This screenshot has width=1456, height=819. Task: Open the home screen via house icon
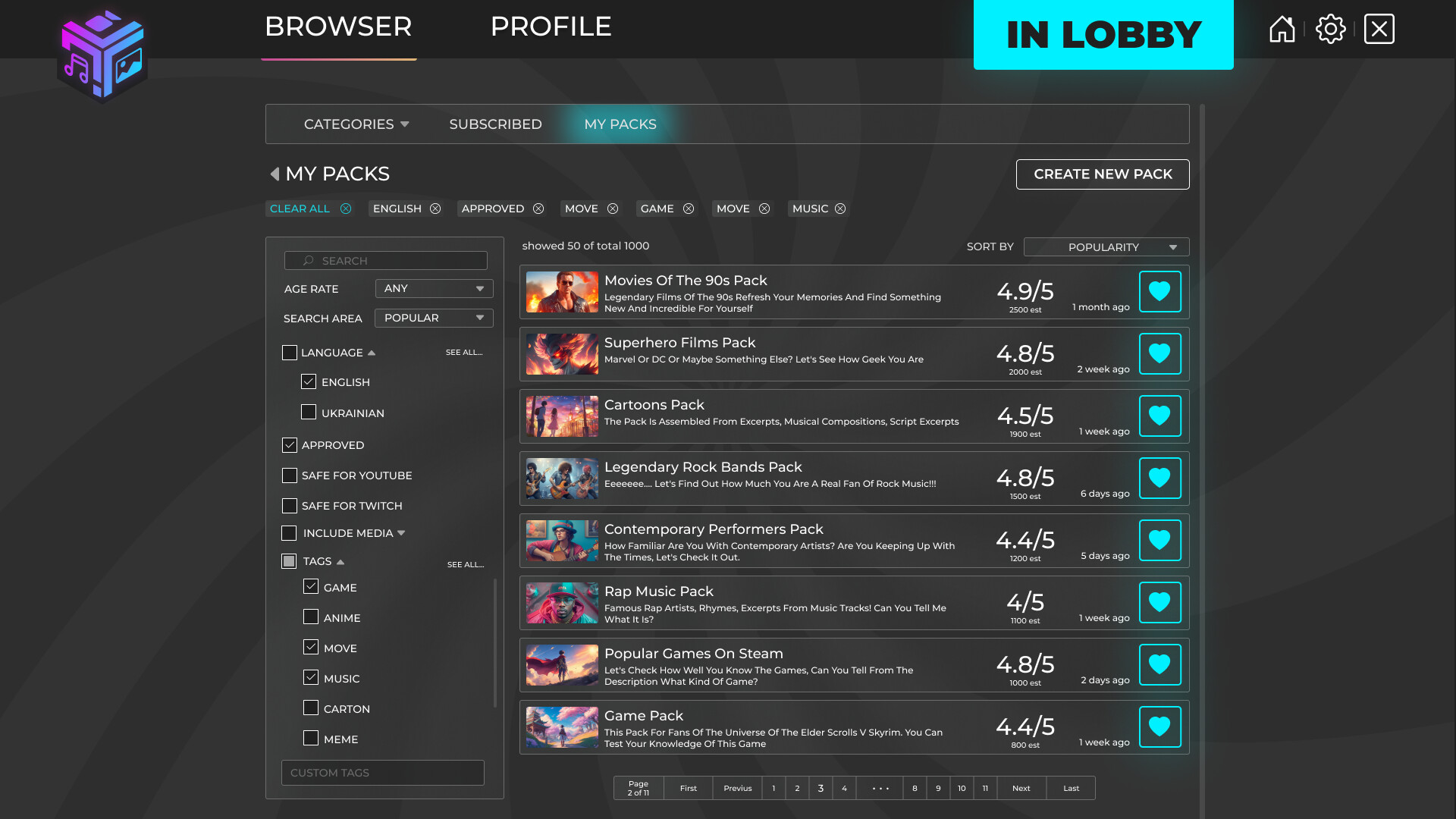1282,29
